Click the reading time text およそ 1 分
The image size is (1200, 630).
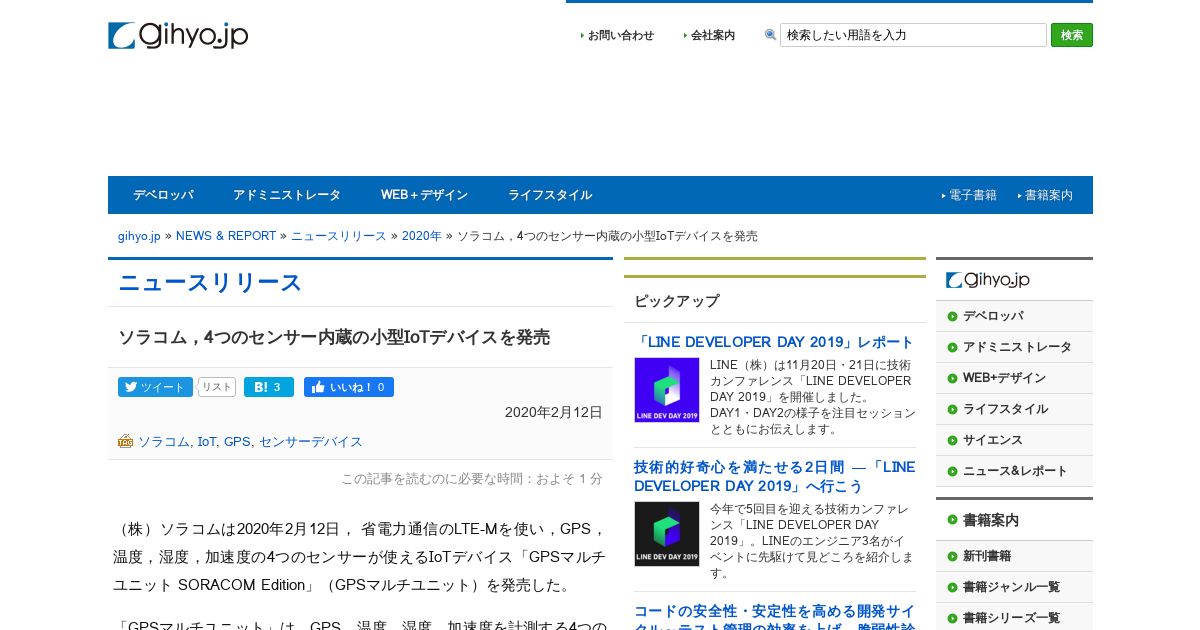pyautogui.click(x=569, y=479)
